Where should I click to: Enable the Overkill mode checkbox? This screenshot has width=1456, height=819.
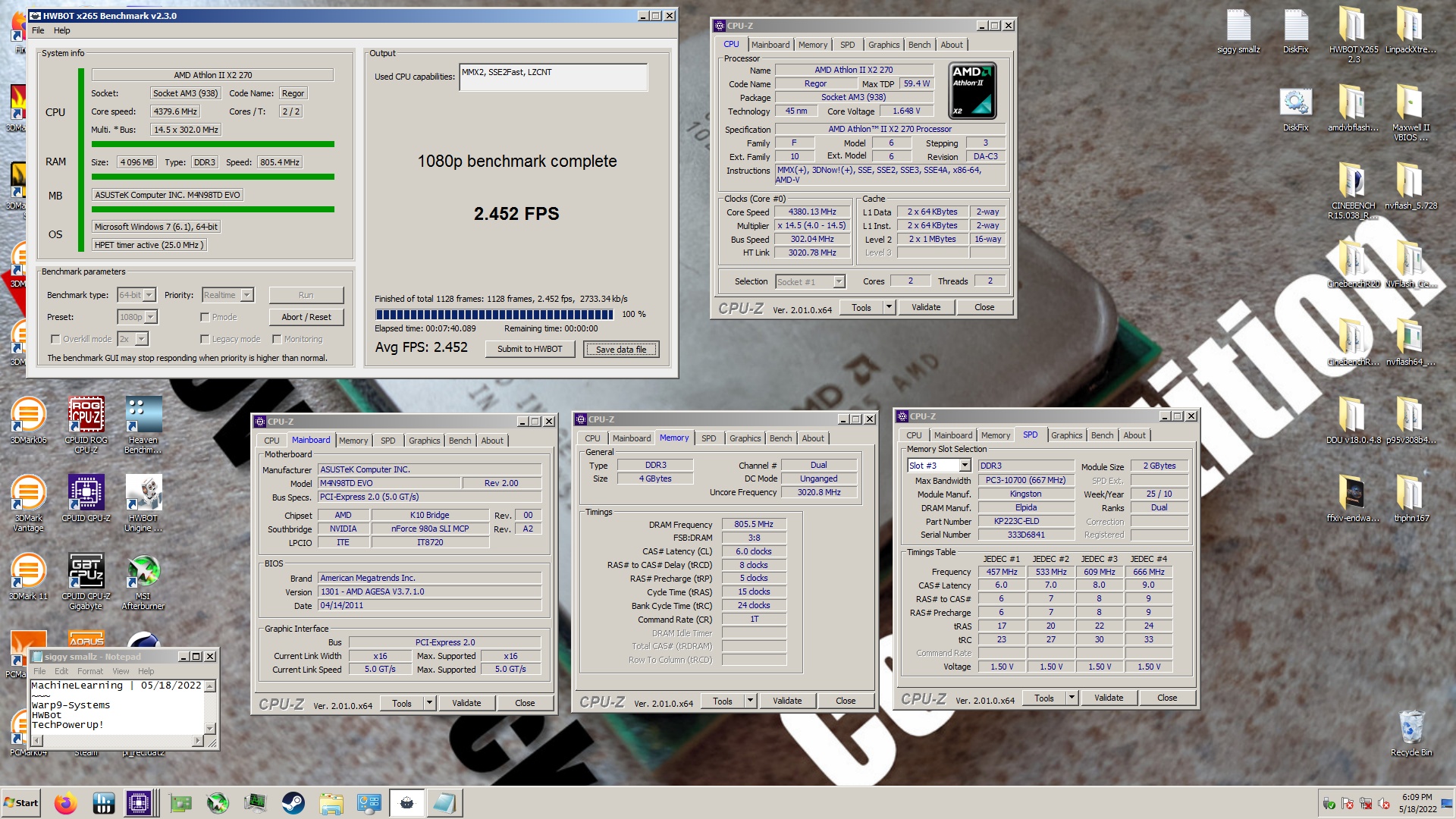(55, 339)
